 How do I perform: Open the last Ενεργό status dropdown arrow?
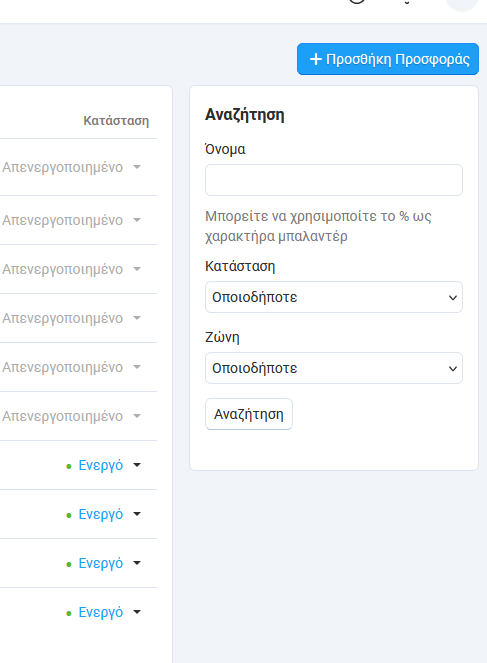coord(137,612)
